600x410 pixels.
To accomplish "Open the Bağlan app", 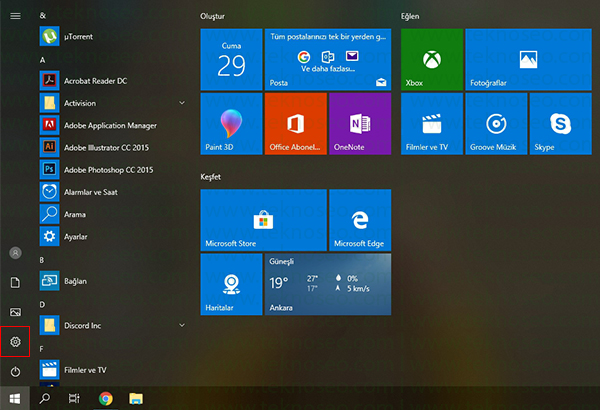I will point(112,281).
